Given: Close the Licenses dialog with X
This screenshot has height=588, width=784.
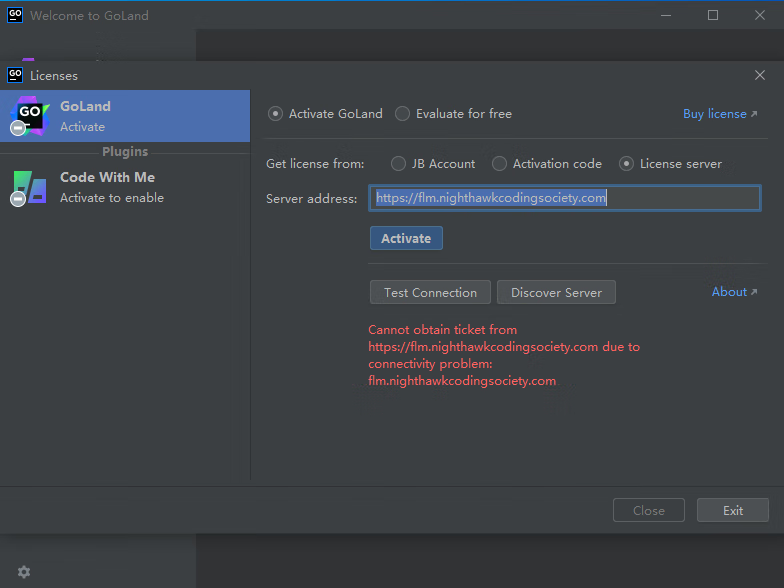Looking at the screenshot, I should 759,75.
